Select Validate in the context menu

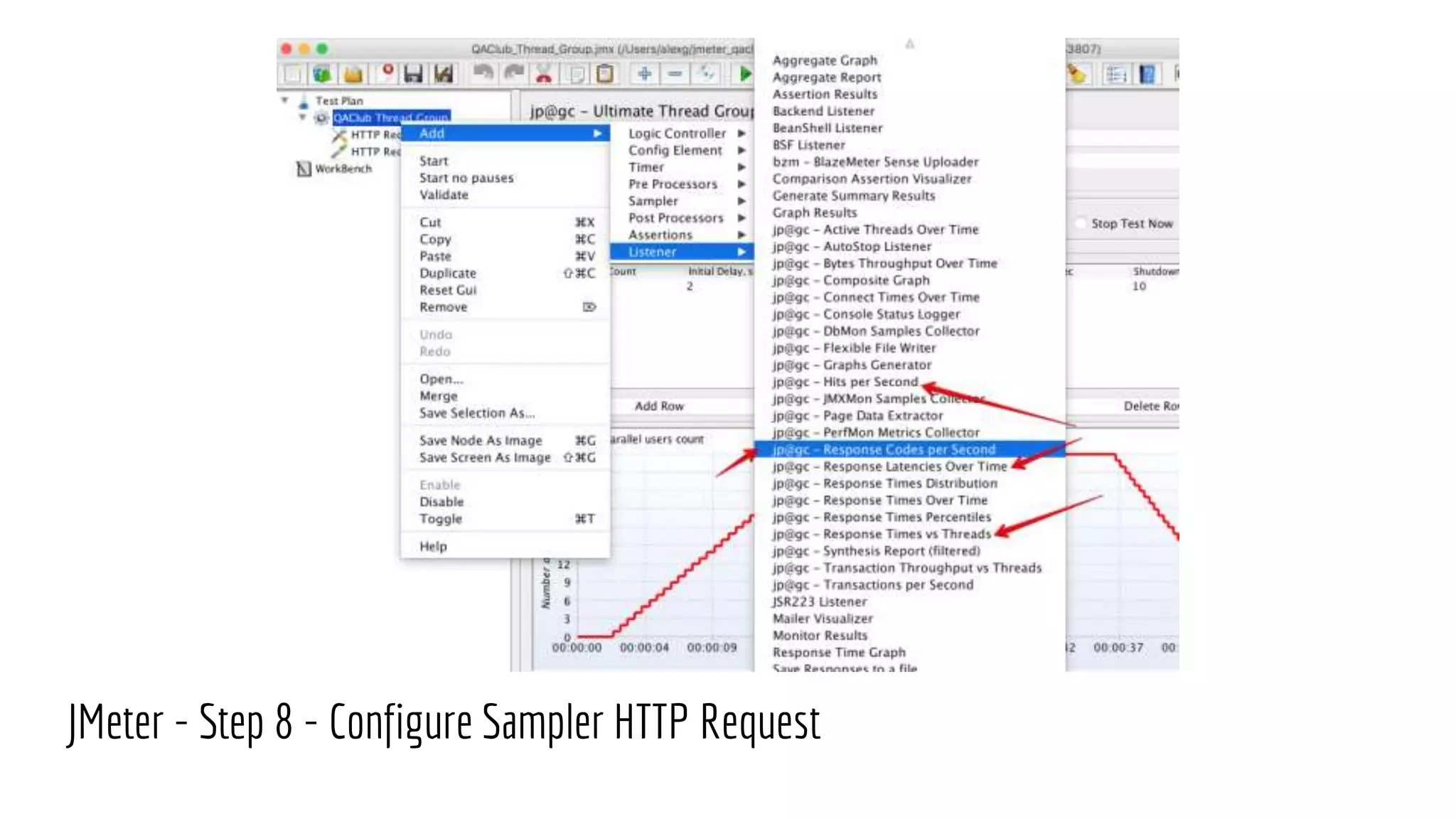[505, 196]
